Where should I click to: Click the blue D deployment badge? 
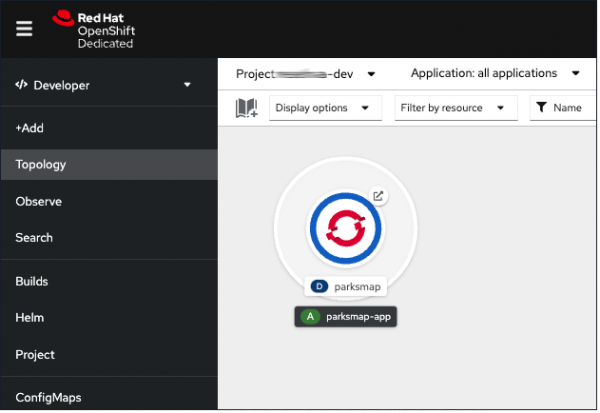click(x=319, y=286)
